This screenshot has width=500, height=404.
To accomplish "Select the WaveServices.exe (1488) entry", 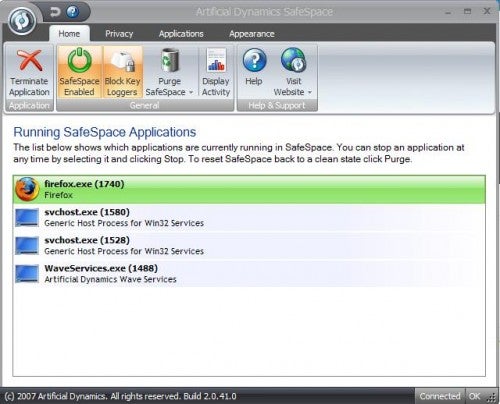I will click(x=249, y=273).
